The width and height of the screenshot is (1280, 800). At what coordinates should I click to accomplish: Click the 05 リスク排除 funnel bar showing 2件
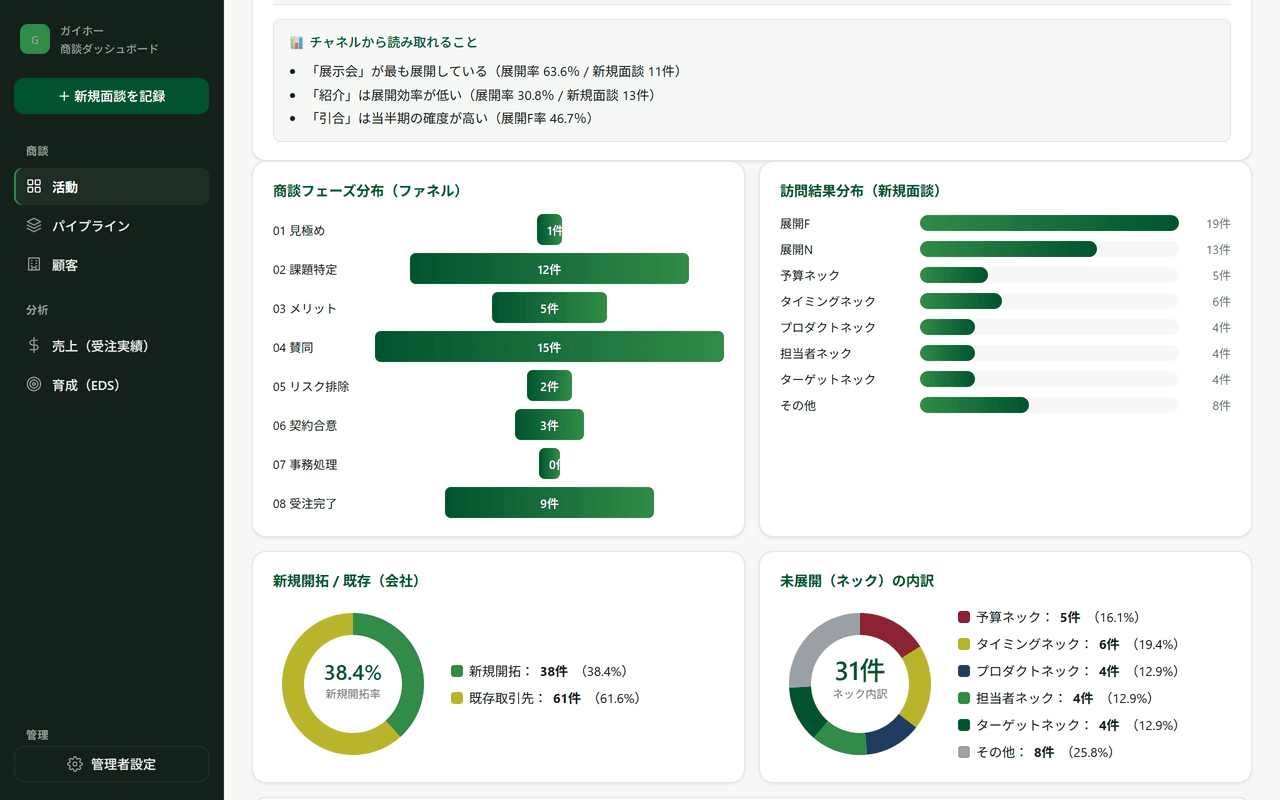[549, 386]
